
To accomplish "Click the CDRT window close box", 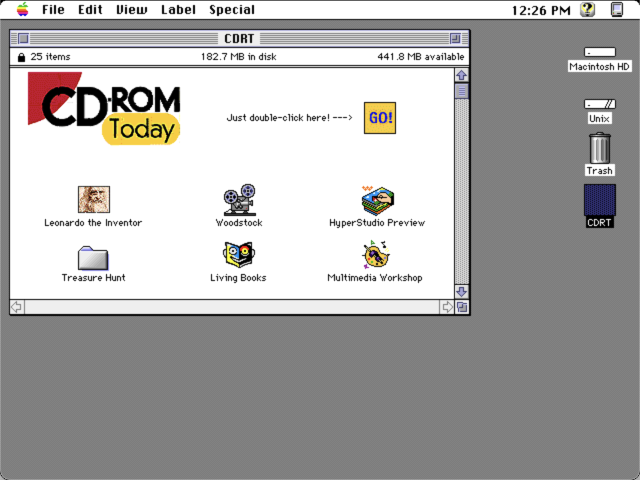I will (x=24, y=38).
